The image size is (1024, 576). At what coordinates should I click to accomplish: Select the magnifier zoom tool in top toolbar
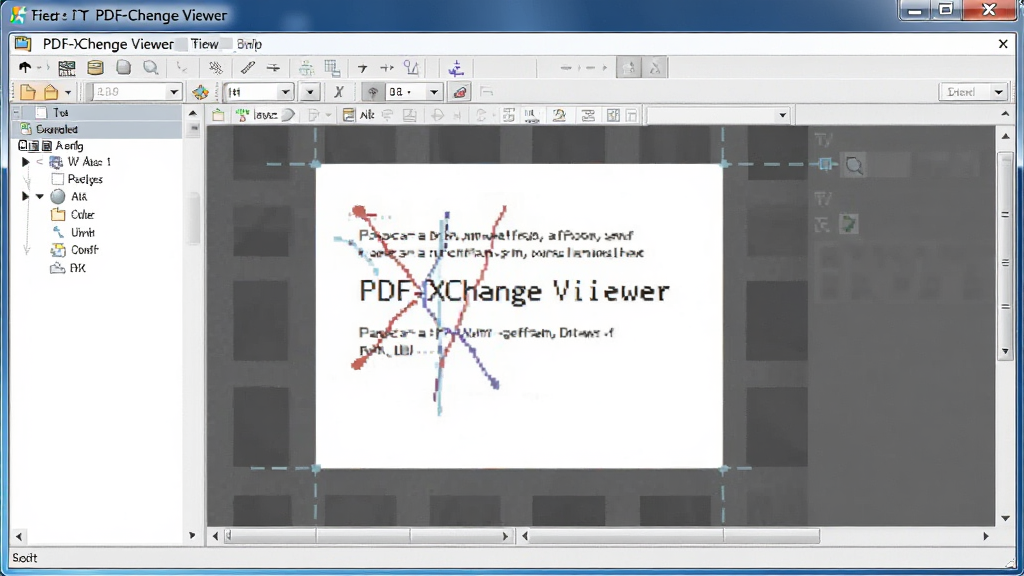click(x=151, y=67)
